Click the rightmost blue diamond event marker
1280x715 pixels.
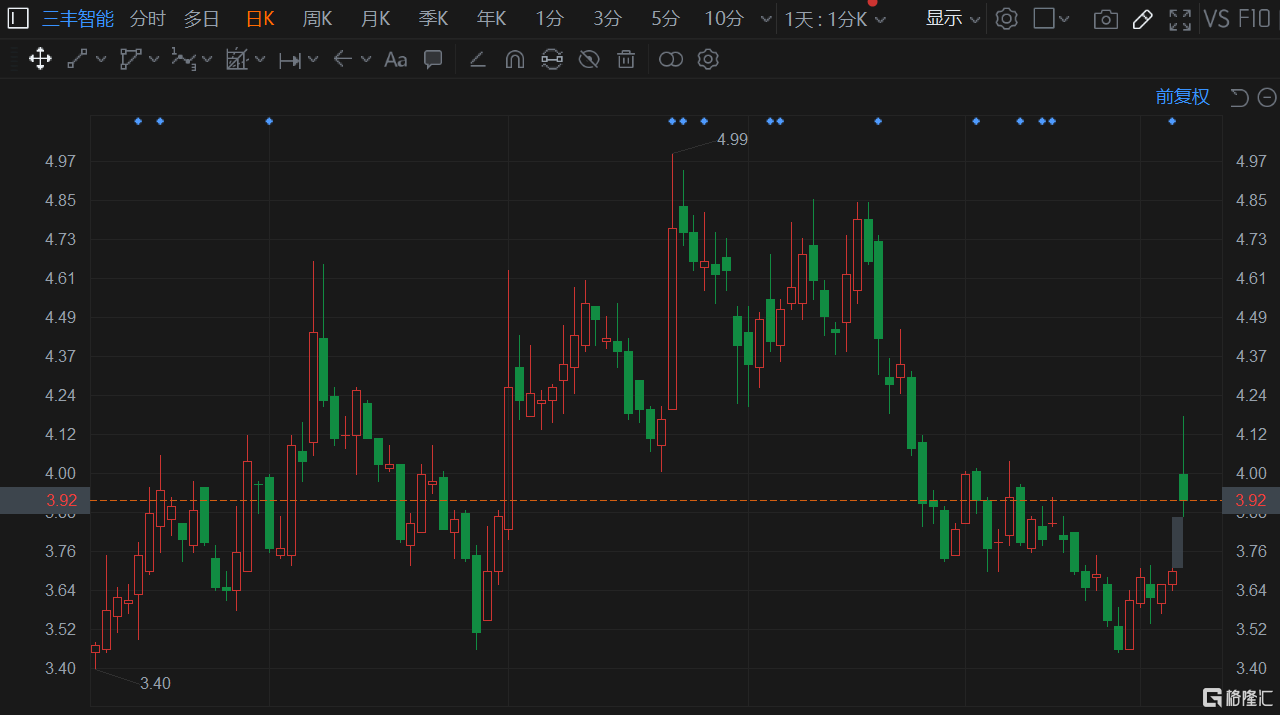[x=1172, y=121]
